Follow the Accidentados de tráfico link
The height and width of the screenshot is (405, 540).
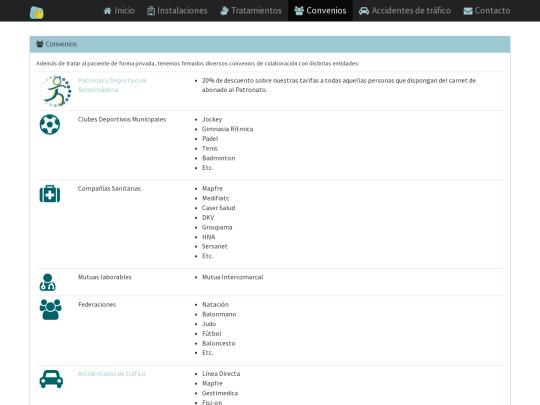point(111,374)
